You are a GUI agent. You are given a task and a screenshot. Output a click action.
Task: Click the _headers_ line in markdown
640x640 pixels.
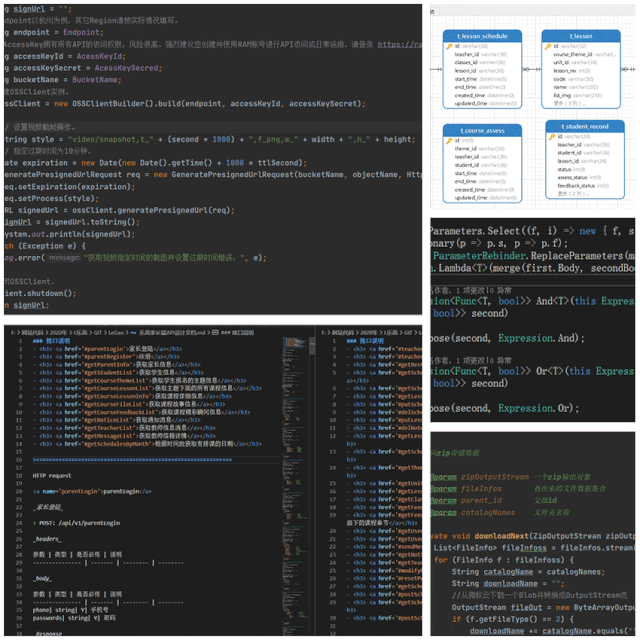point(47,539)
